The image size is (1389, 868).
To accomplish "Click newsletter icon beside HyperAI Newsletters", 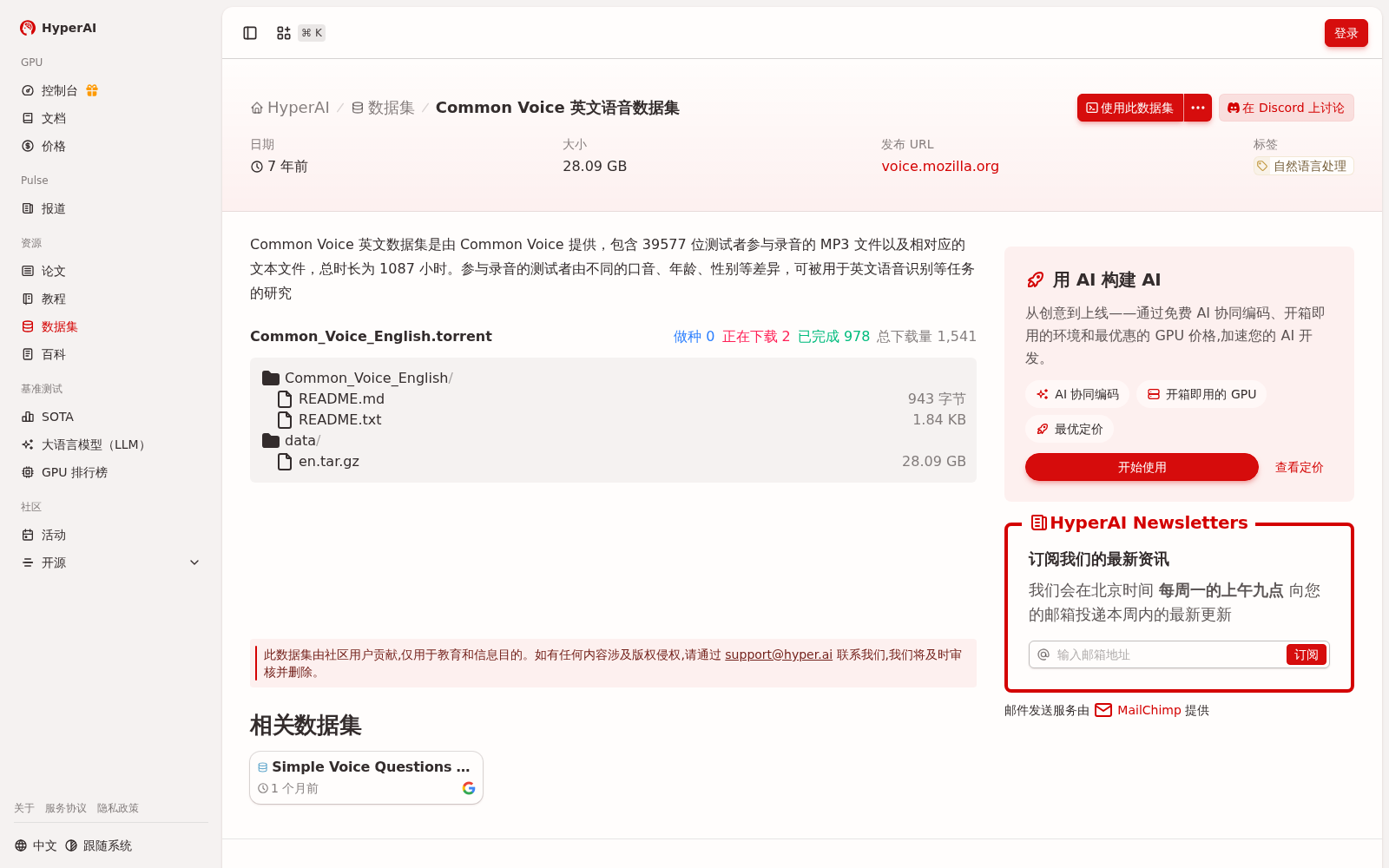I will coord(1038,523).
